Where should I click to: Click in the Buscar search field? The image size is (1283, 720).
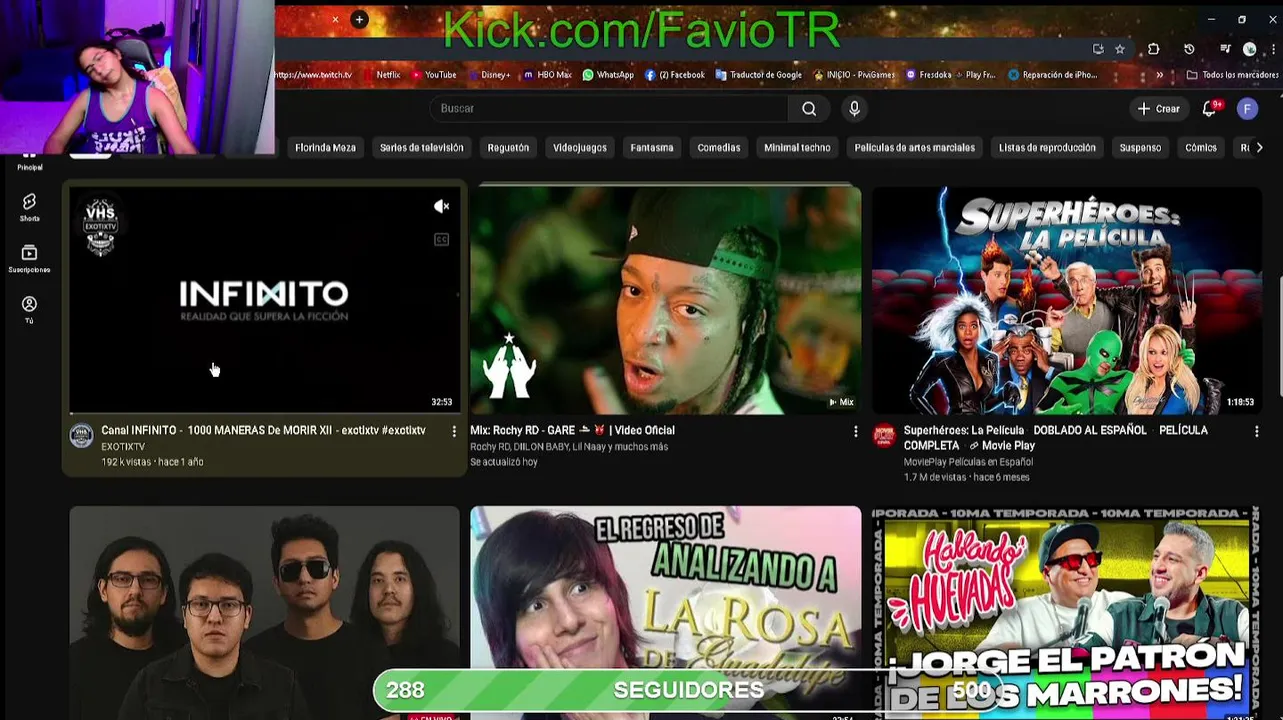pyautogui.click(x=609, y=109)
